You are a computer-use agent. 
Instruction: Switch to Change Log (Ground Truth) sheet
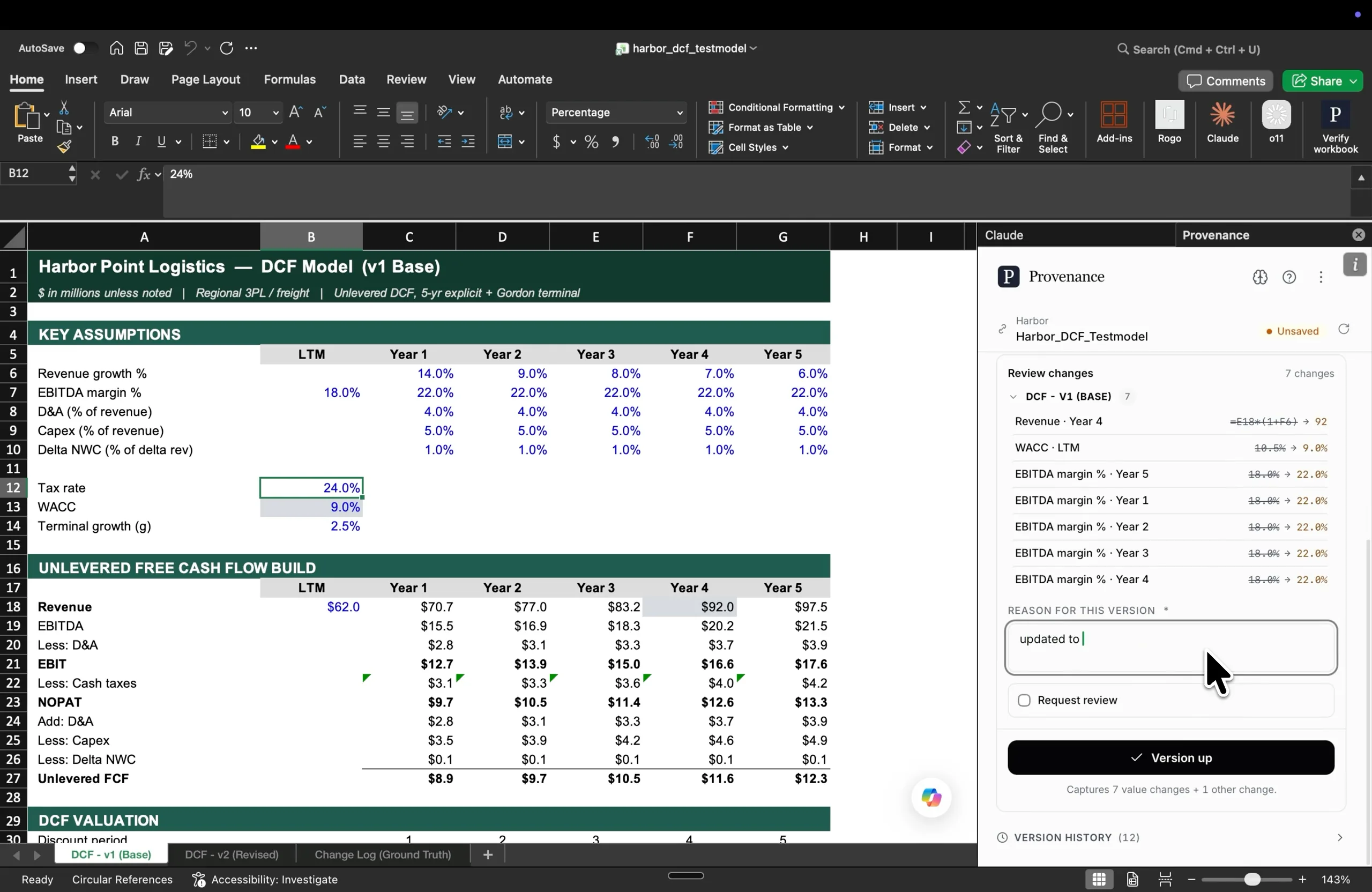click(x=383, y=854)
